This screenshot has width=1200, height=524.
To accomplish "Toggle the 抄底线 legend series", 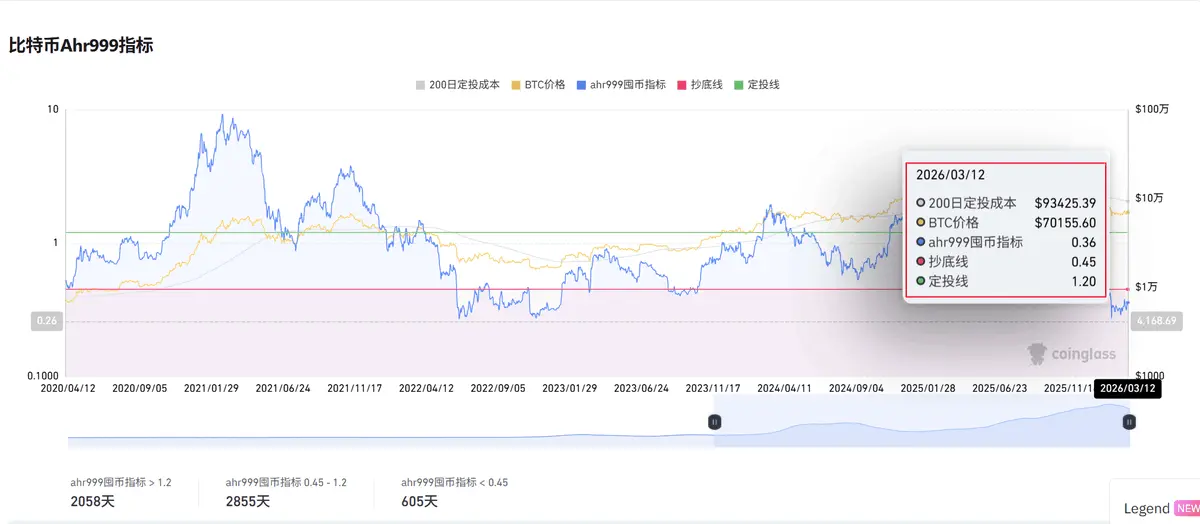I will (700, 85).
